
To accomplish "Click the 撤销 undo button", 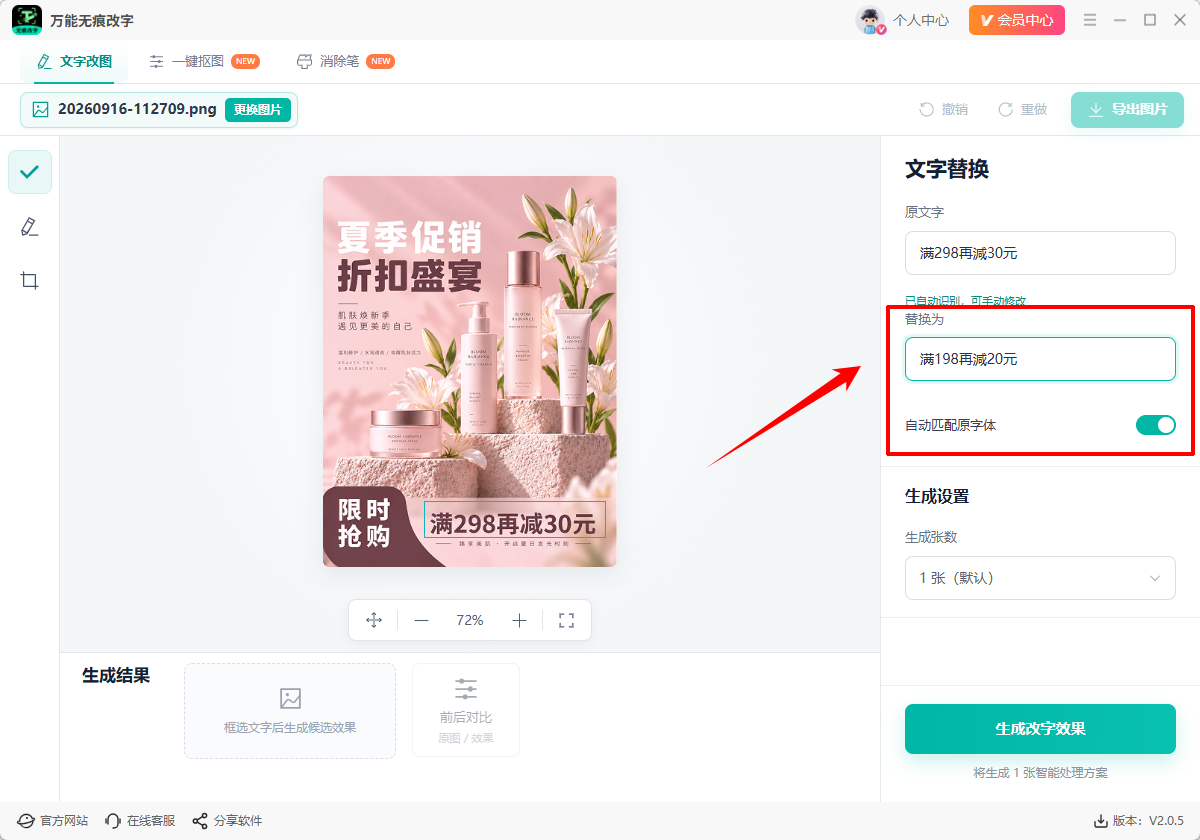I will click(942, 110).
